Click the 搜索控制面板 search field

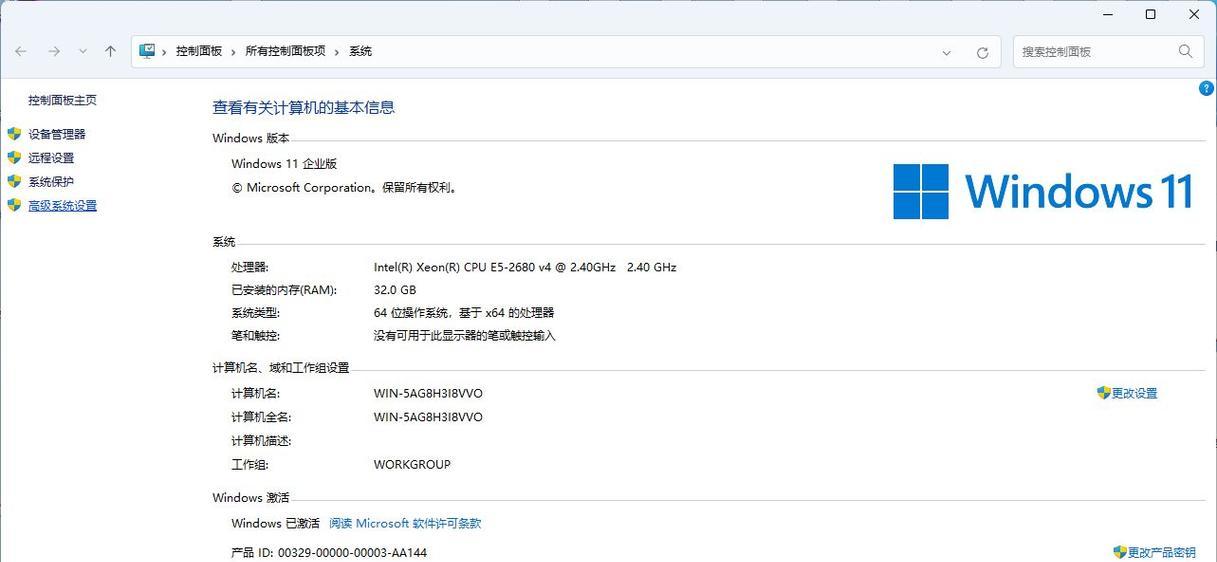(x=1108, y=51)
